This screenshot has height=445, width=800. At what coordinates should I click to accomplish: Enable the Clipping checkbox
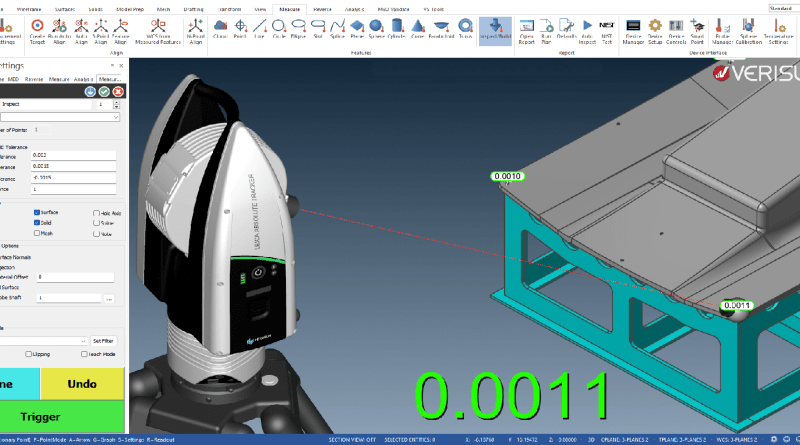[29, 354]
